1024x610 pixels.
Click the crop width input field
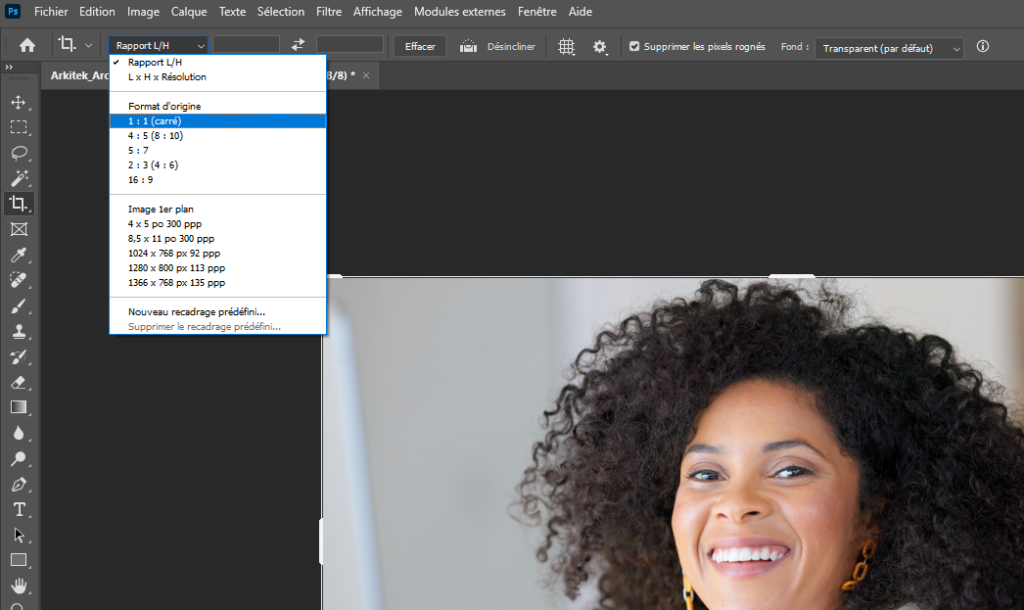tap(246, 45)
